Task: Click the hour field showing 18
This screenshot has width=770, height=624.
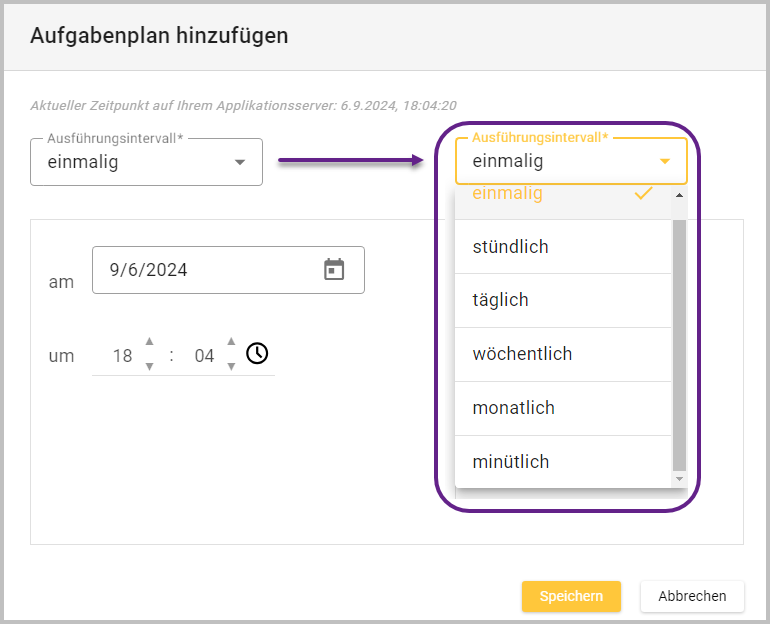Action: [x=122, y=355]
